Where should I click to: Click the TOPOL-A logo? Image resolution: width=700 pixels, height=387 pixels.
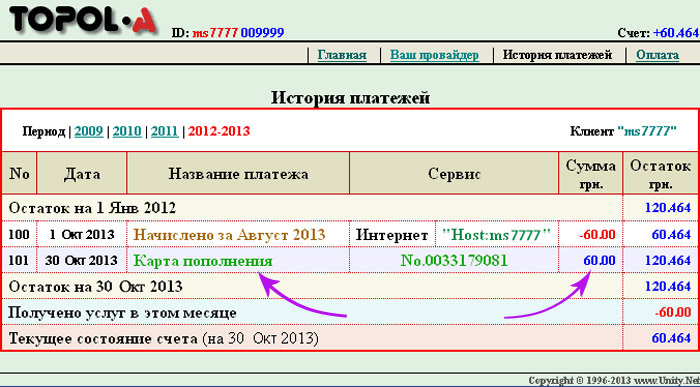(83, 20)
